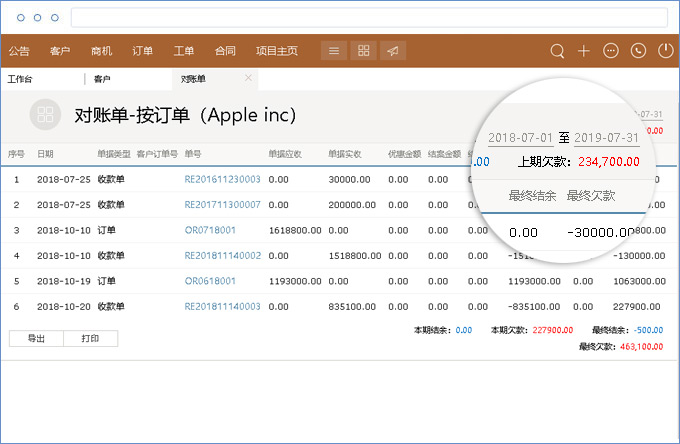Switch to the 工作台 tab
Image resolution: width=680 pixels, height=444 pixels.
(21, 79)
